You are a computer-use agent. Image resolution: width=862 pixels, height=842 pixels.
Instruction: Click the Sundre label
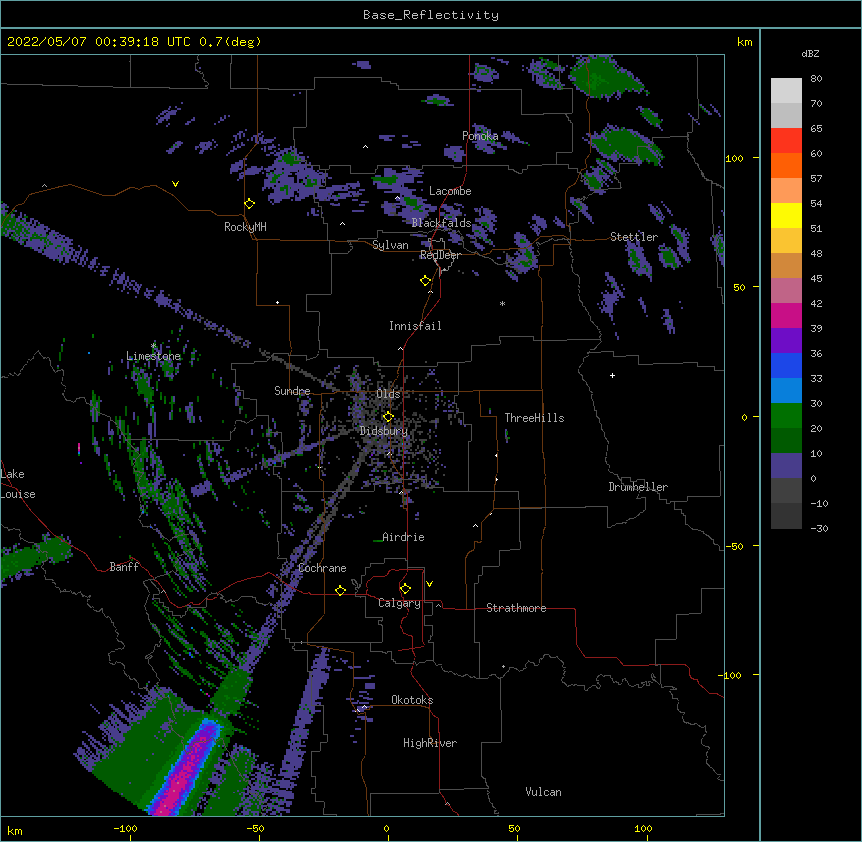point(292,391)
